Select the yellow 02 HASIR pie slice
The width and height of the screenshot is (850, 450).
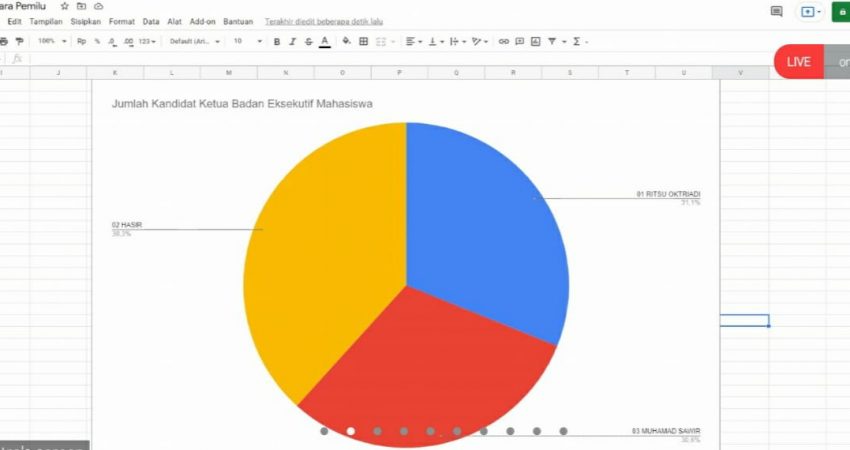[325, 255]
